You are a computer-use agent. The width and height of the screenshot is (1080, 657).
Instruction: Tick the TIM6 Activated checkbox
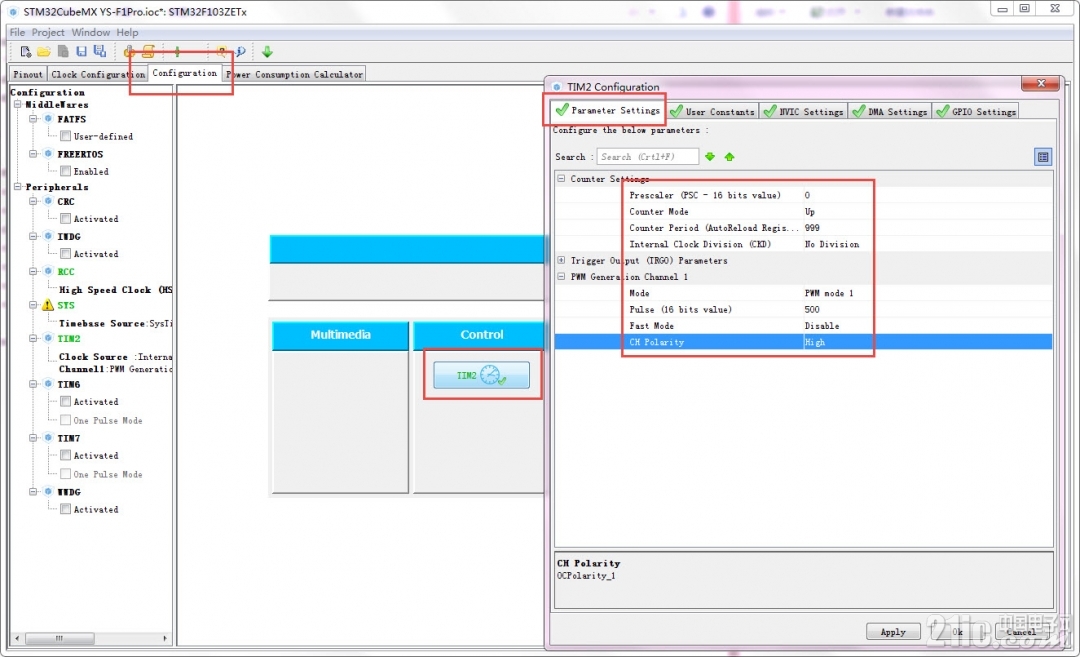click(x=65, y=401)
